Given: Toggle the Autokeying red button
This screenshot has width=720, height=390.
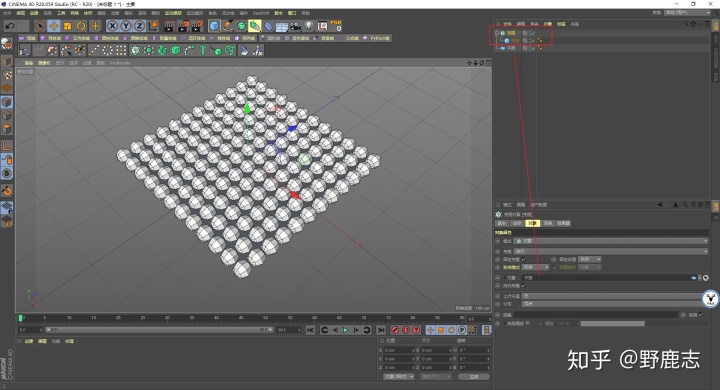Looking at the screenshot, I should coord(405,330).
